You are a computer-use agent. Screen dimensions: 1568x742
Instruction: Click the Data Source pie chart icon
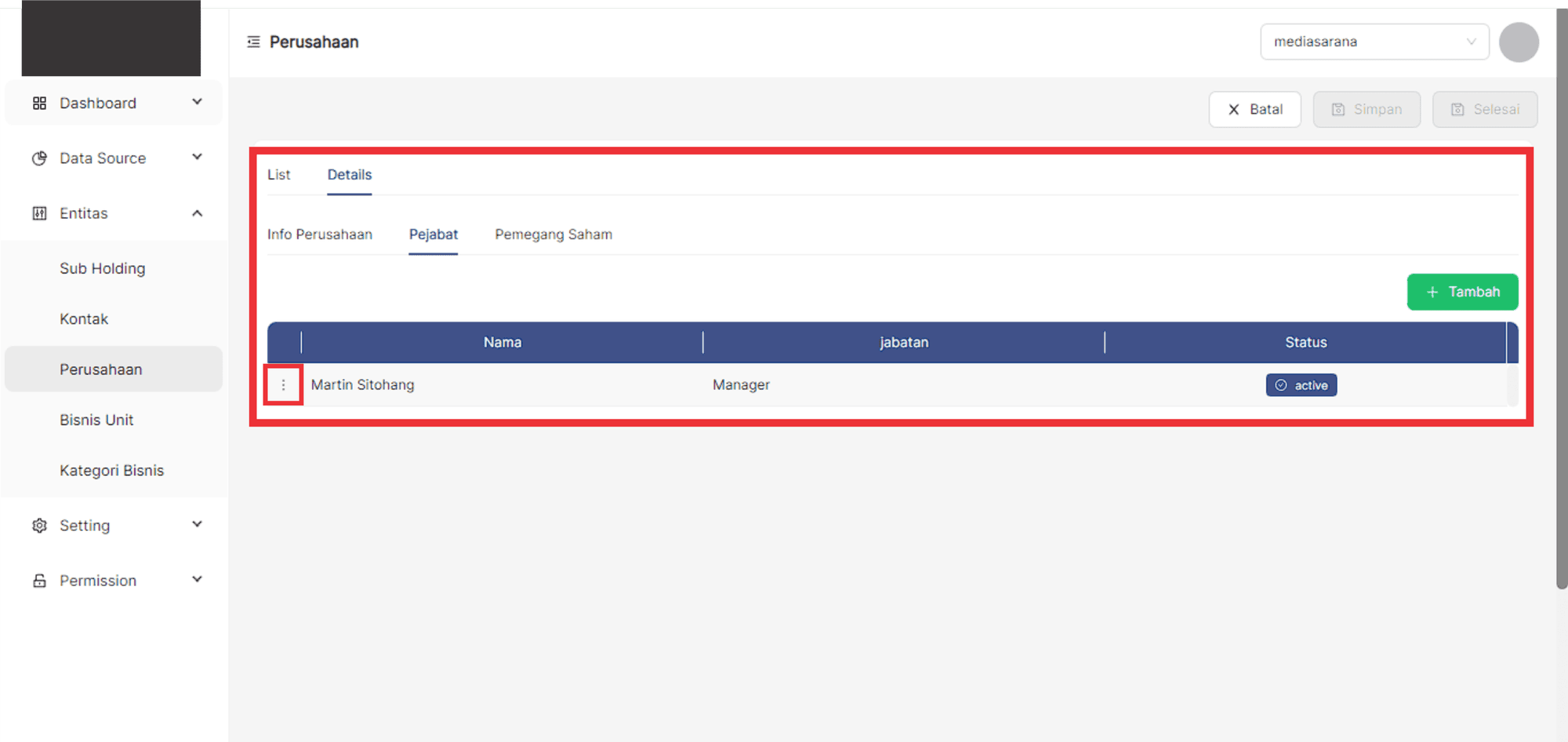point(39,158)
